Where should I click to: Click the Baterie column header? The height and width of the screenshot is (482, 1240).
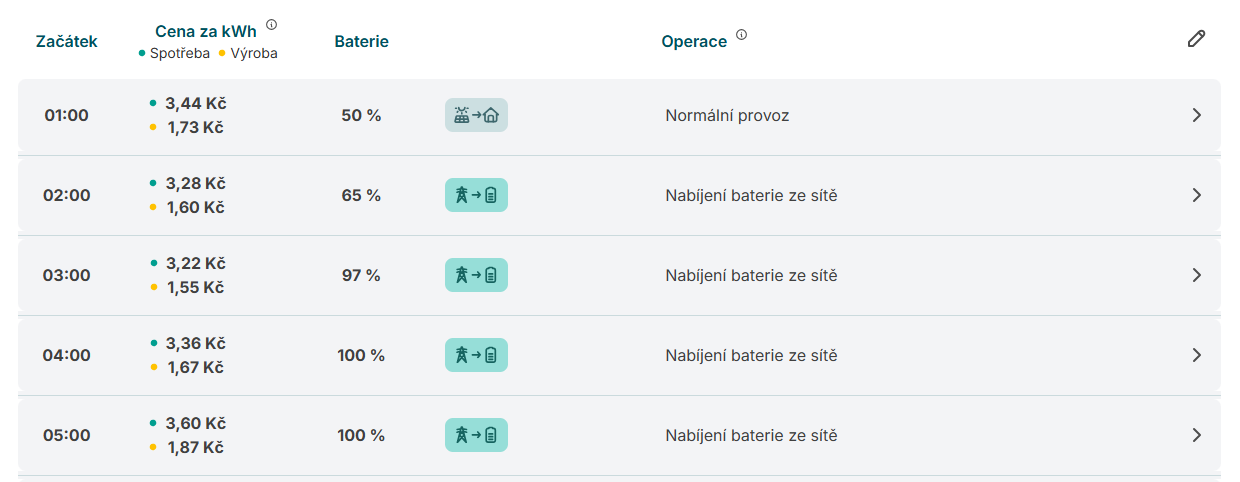(361, 41)
